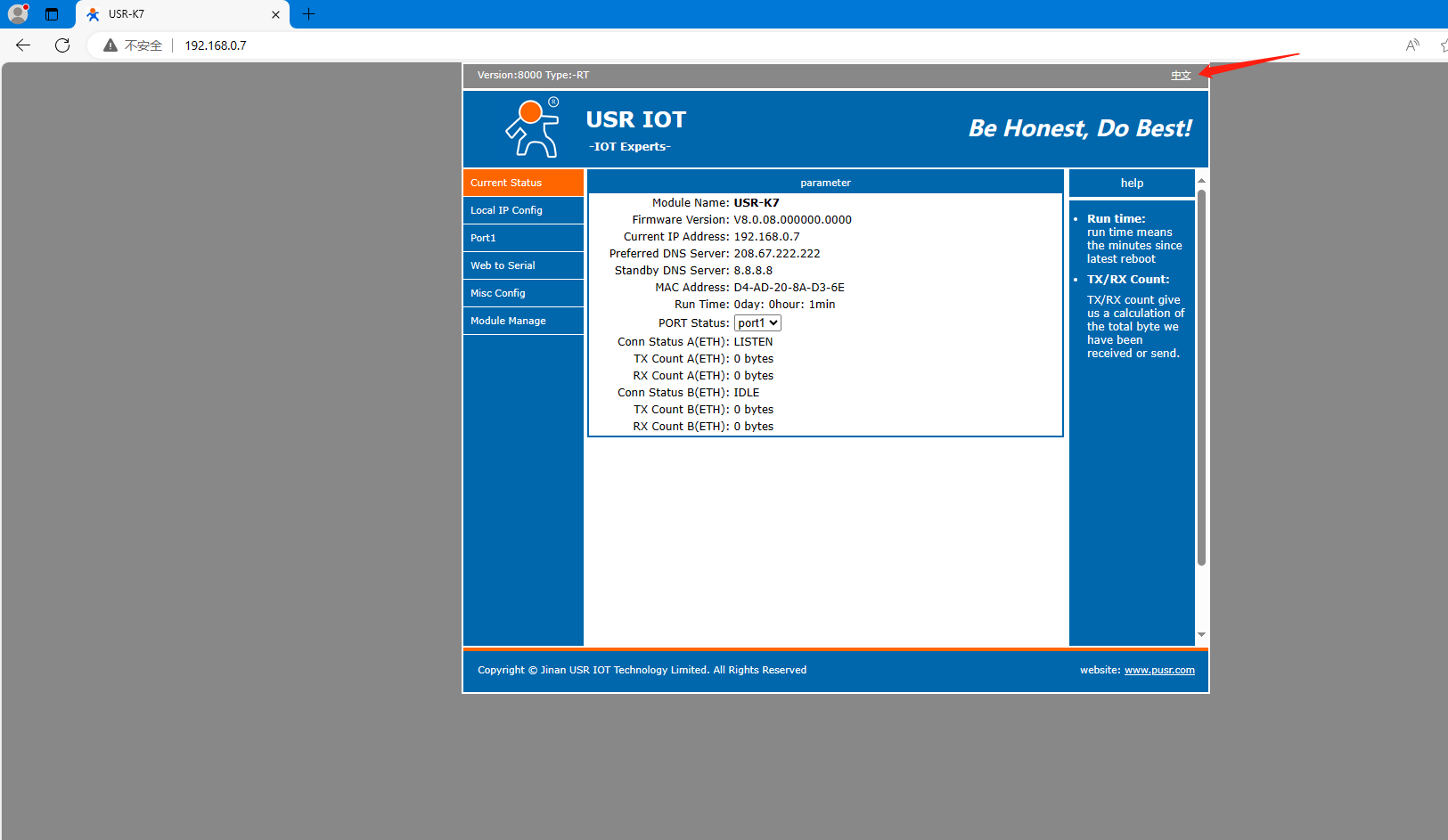Navigate to Module Manage
The image size is (1448, 840).
pos(523,321)
